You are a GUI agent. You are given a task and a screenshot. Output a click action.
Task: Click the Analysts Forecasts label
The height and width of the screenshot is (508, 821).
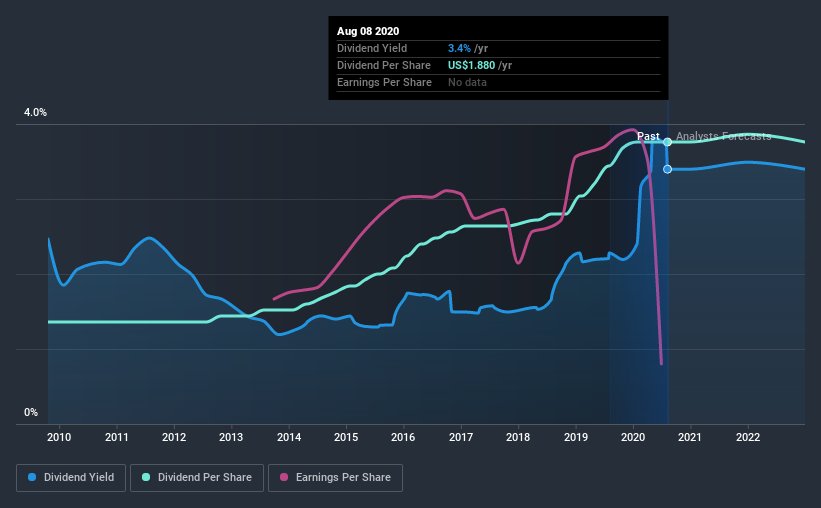point(724,136)
